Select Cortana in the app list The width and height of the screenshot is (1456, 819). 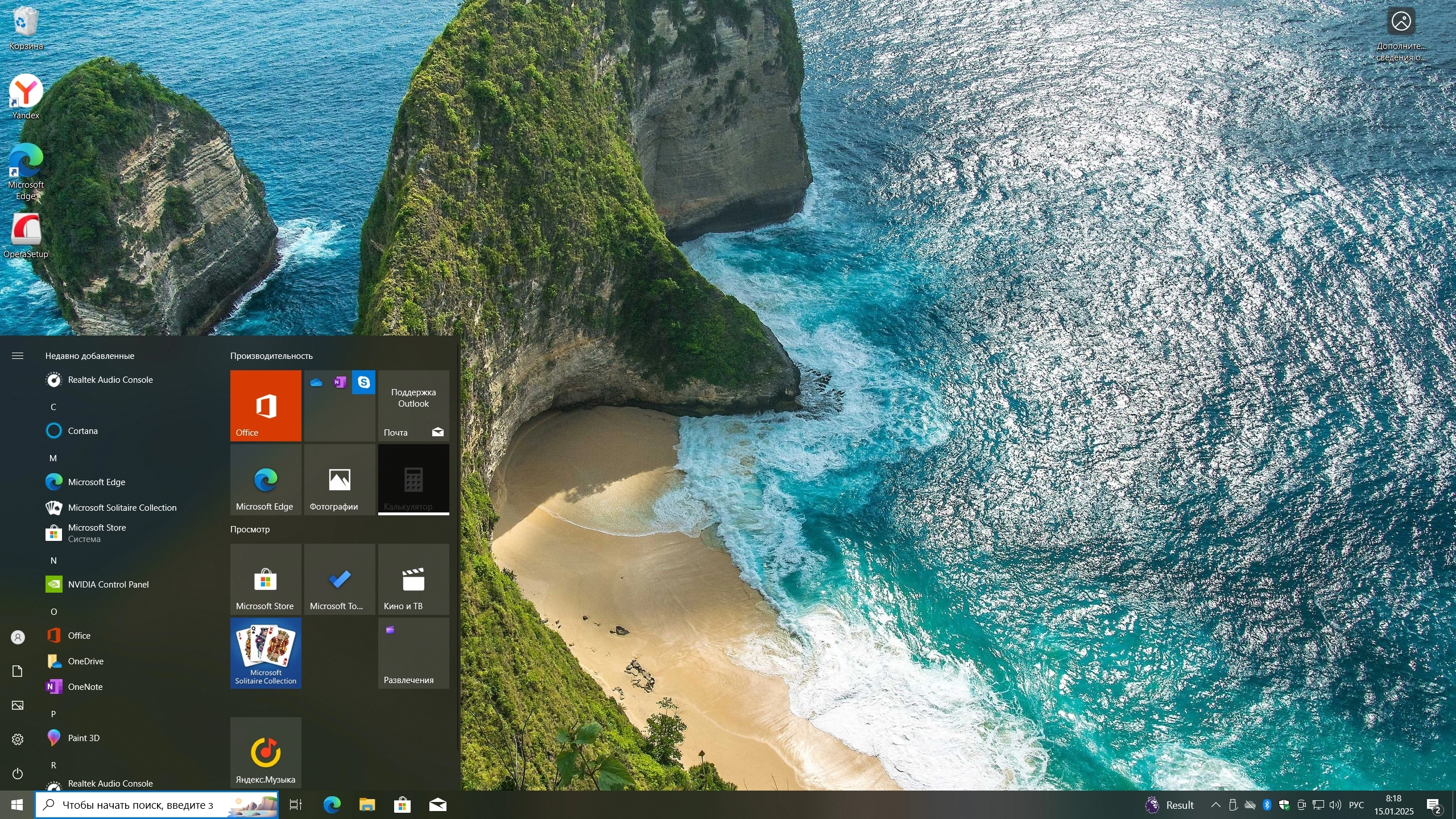point(82,431)
